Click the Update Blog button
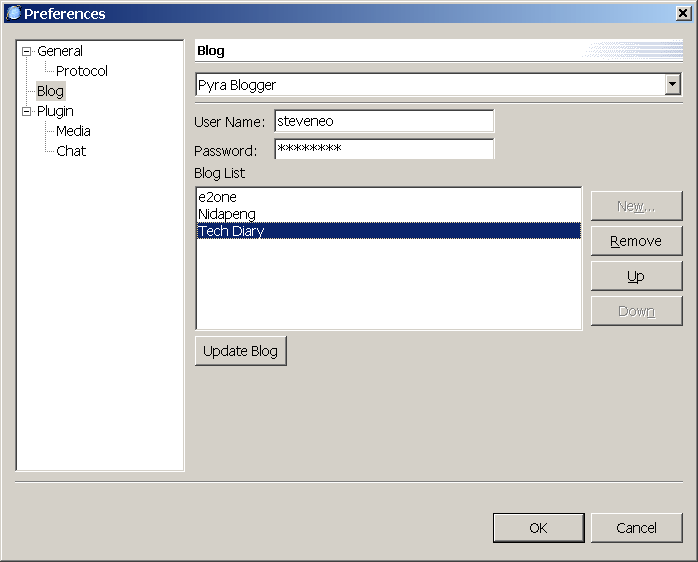698x562 pixels. click(240, 351)
